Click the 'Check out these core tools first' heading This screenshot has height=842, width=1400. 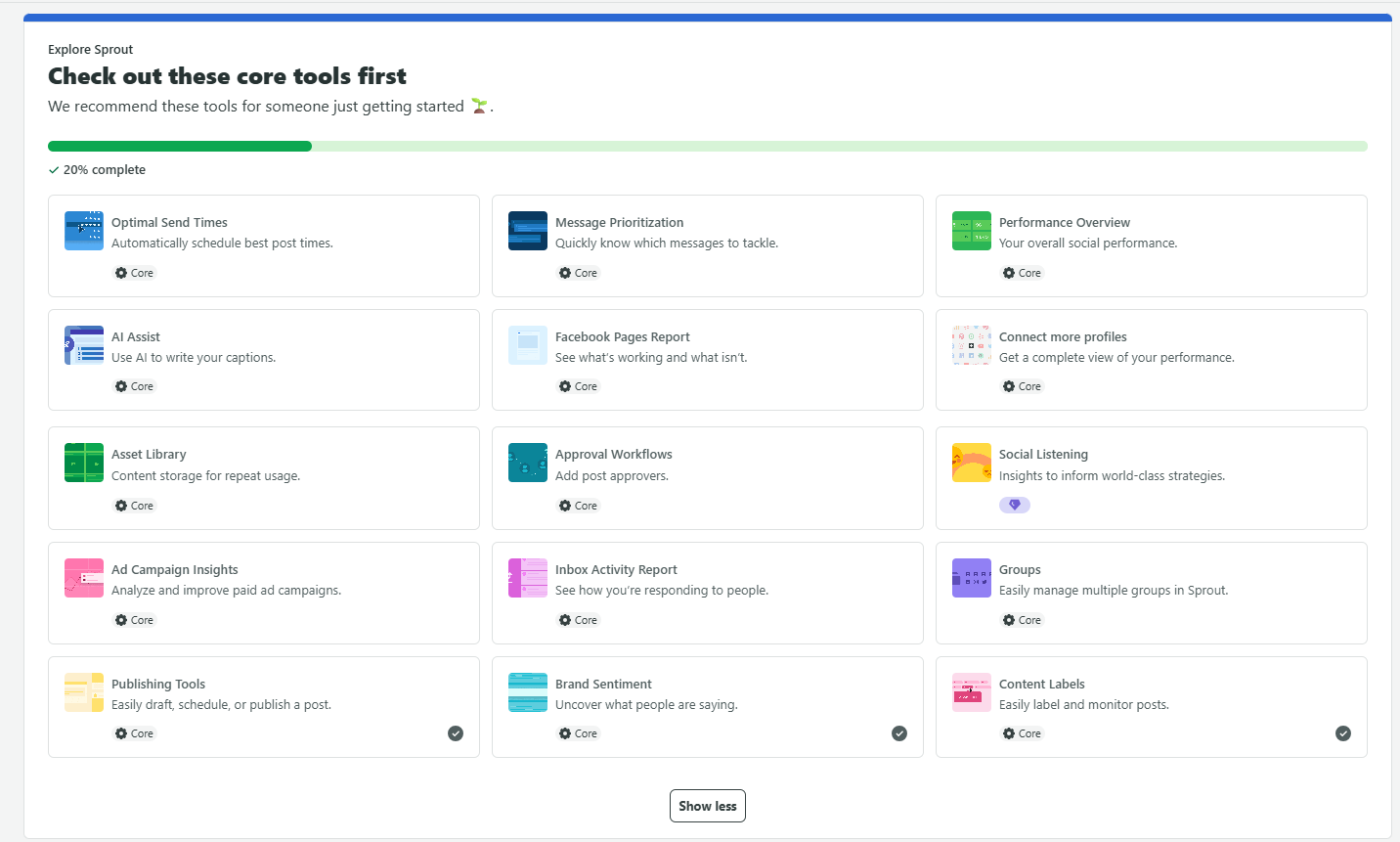227,76
